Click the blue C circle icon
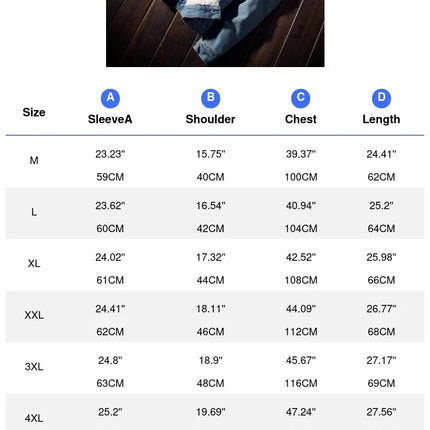The width and height of the screenshot is (430, 430). click(301, 98)
